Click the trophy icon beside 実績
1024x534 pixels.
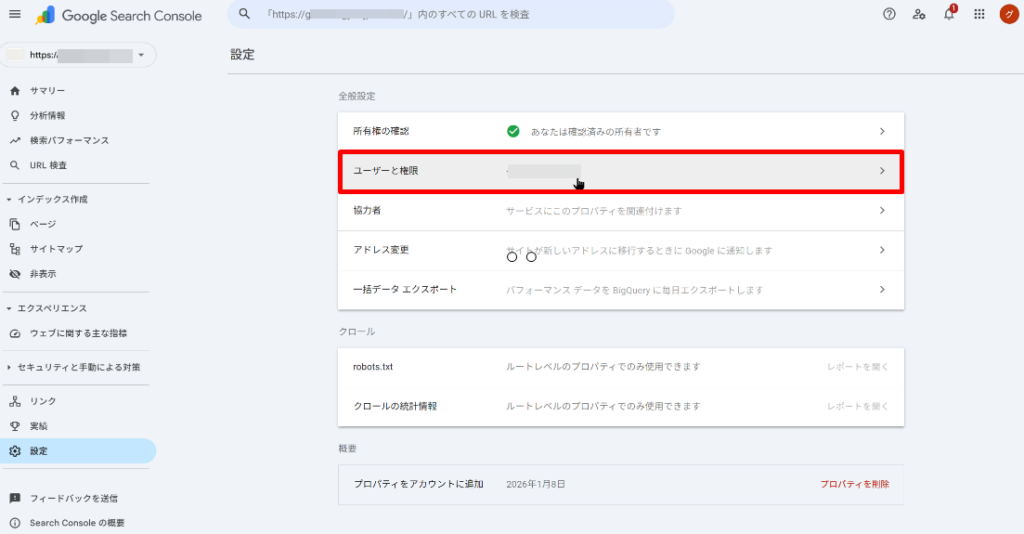(15, 426)
